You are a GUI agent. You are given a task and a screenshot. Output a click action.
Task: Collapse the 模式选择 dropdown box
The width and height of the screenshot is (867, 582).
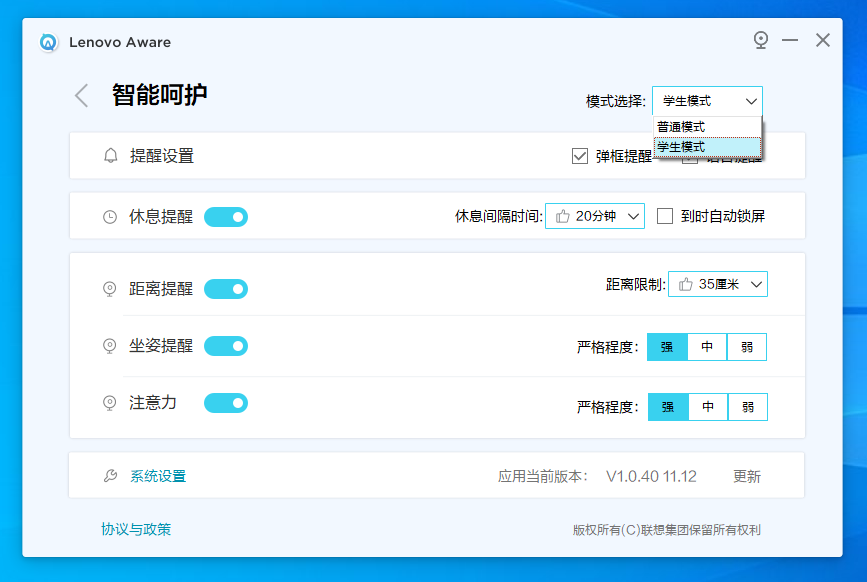click(707, 101)
